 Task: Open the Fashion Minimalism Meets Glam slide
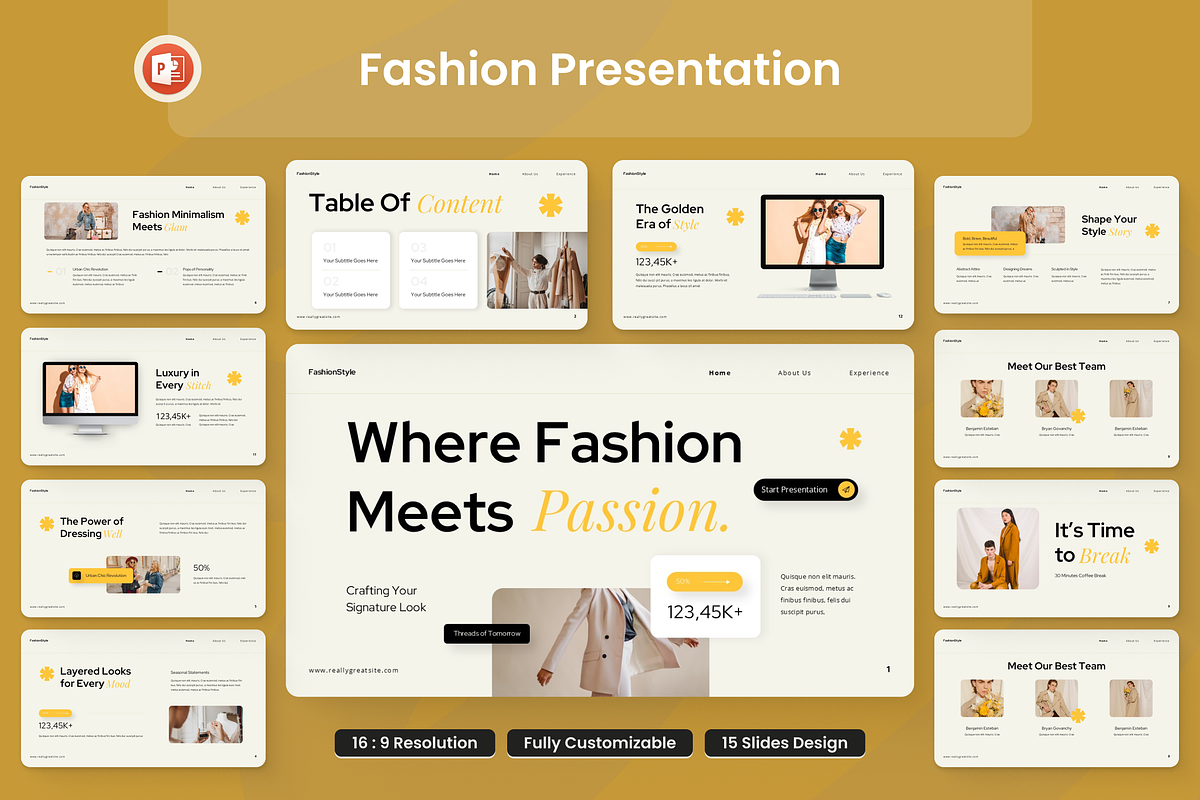pyautogui.click(x=144, y=244)
